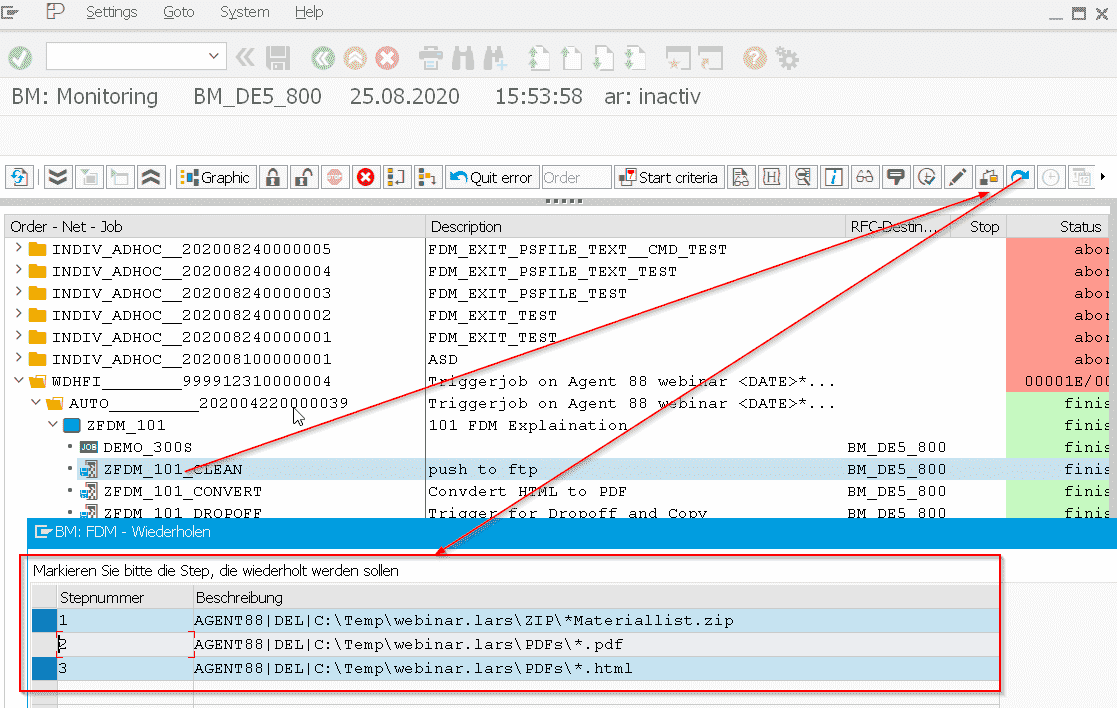Click the Start criteria button
Viewport: 1117px width, 708px height.
pyautogui.click(x=669, y=177)
